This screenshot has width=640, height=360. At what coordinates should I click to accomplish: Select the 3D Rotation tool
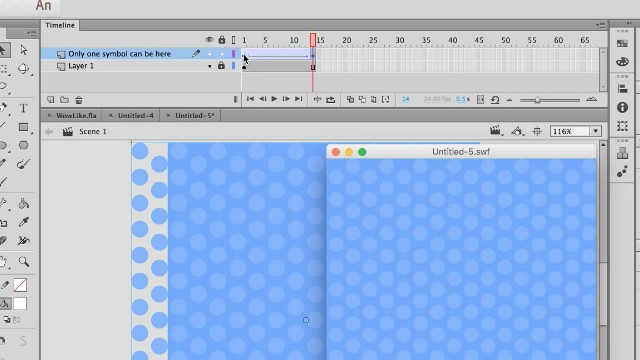coord(24,68)
